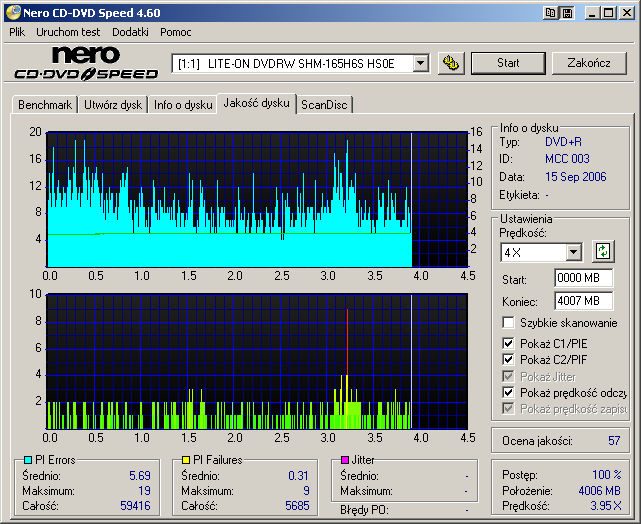Click the red PI Failures peak near 3.2 GB in the lower graph
Image resolution: width=641 pixels, height=524 pixels.
[x=347, y=342]
